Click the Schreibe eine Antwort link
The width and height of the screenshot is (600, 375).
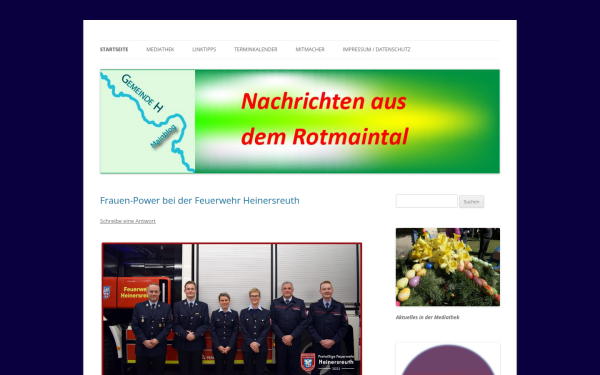pyautogui.click(x=128, y=221)
